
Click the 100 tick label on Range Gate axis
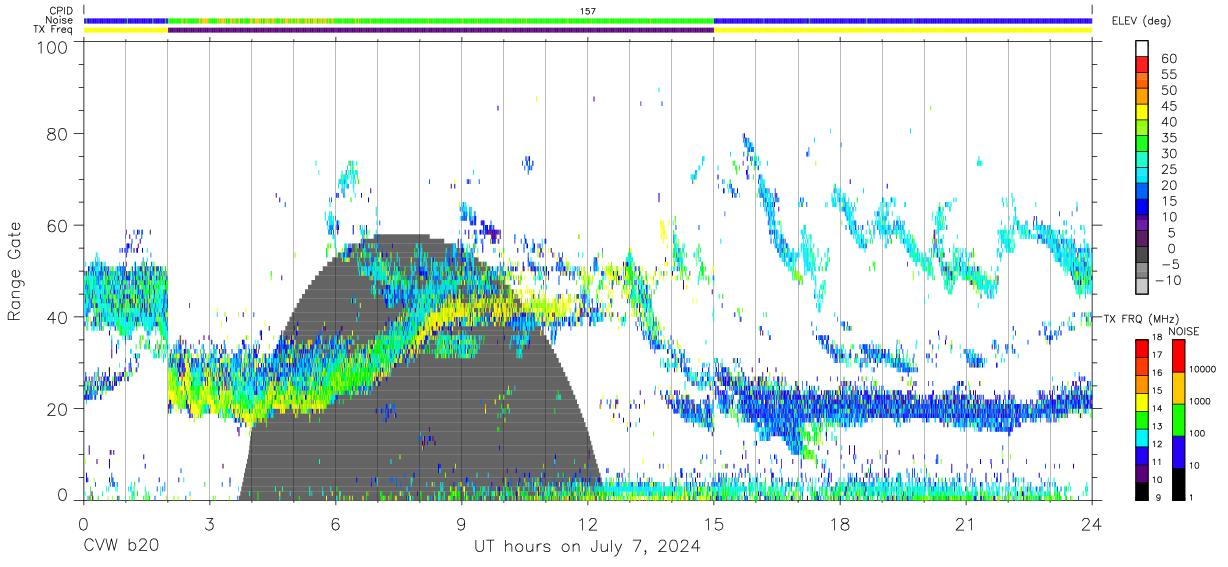54,47
